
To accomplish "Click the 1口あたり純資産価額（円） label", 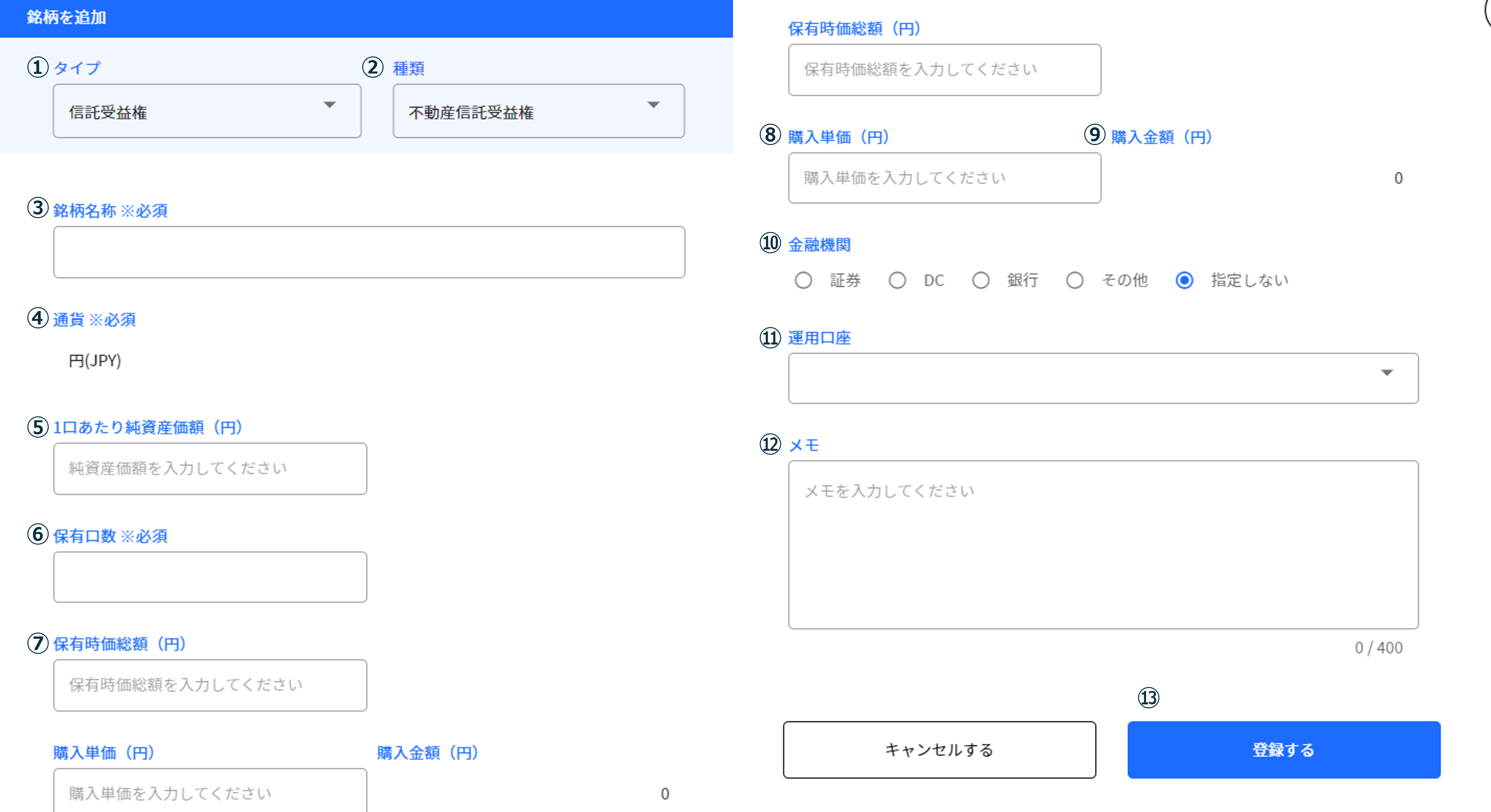I will pyautogui.click(x=148, y=427).
